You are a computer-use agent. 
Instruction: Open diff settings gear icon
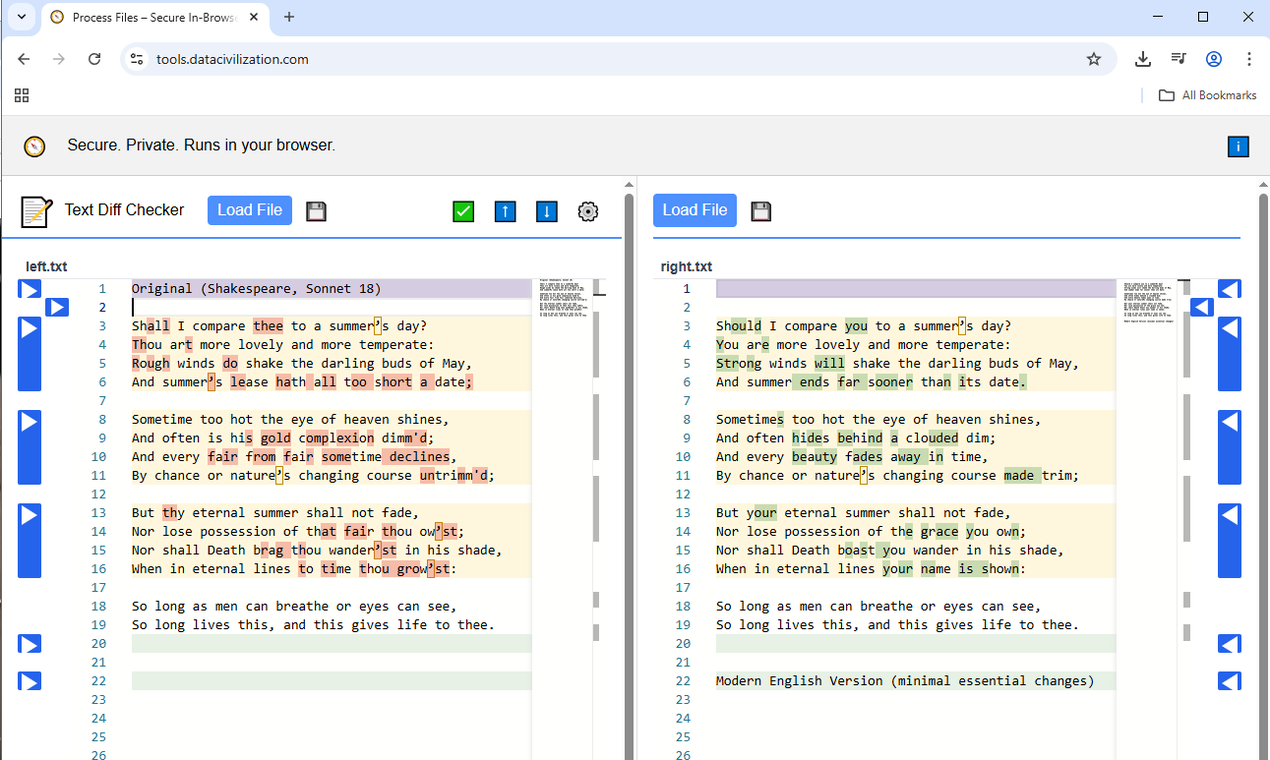click(588, 211)
